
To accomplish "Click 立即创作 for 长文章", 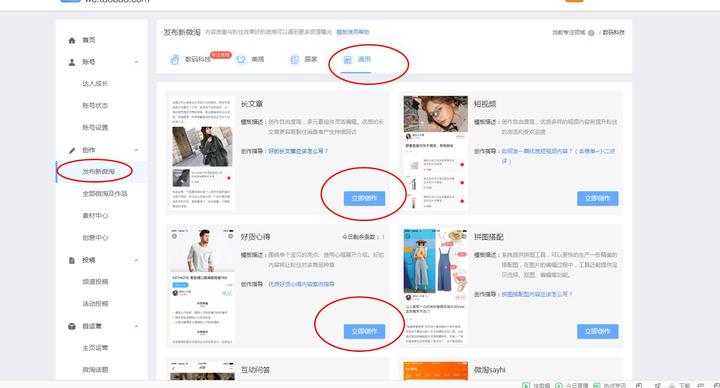I will tap(365, 198).
